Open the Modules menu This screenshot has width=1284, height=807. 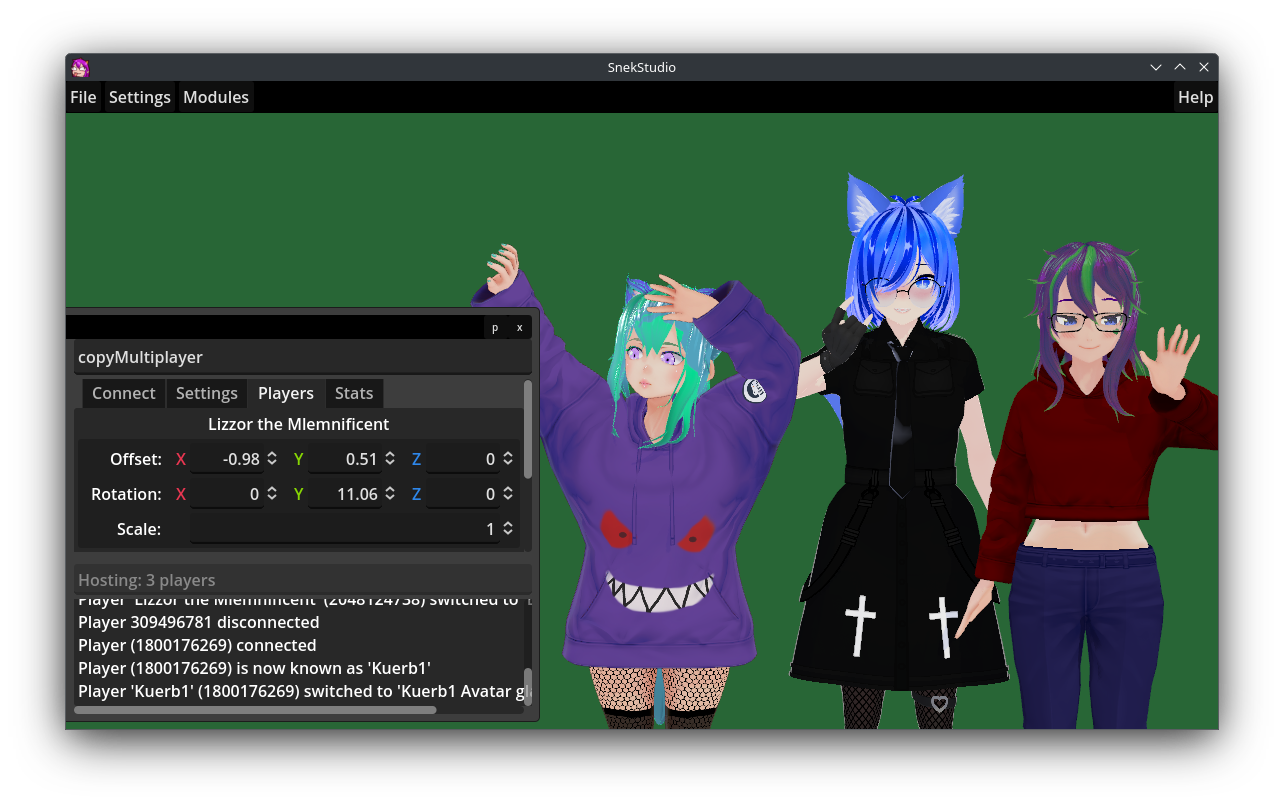point(216,97)
